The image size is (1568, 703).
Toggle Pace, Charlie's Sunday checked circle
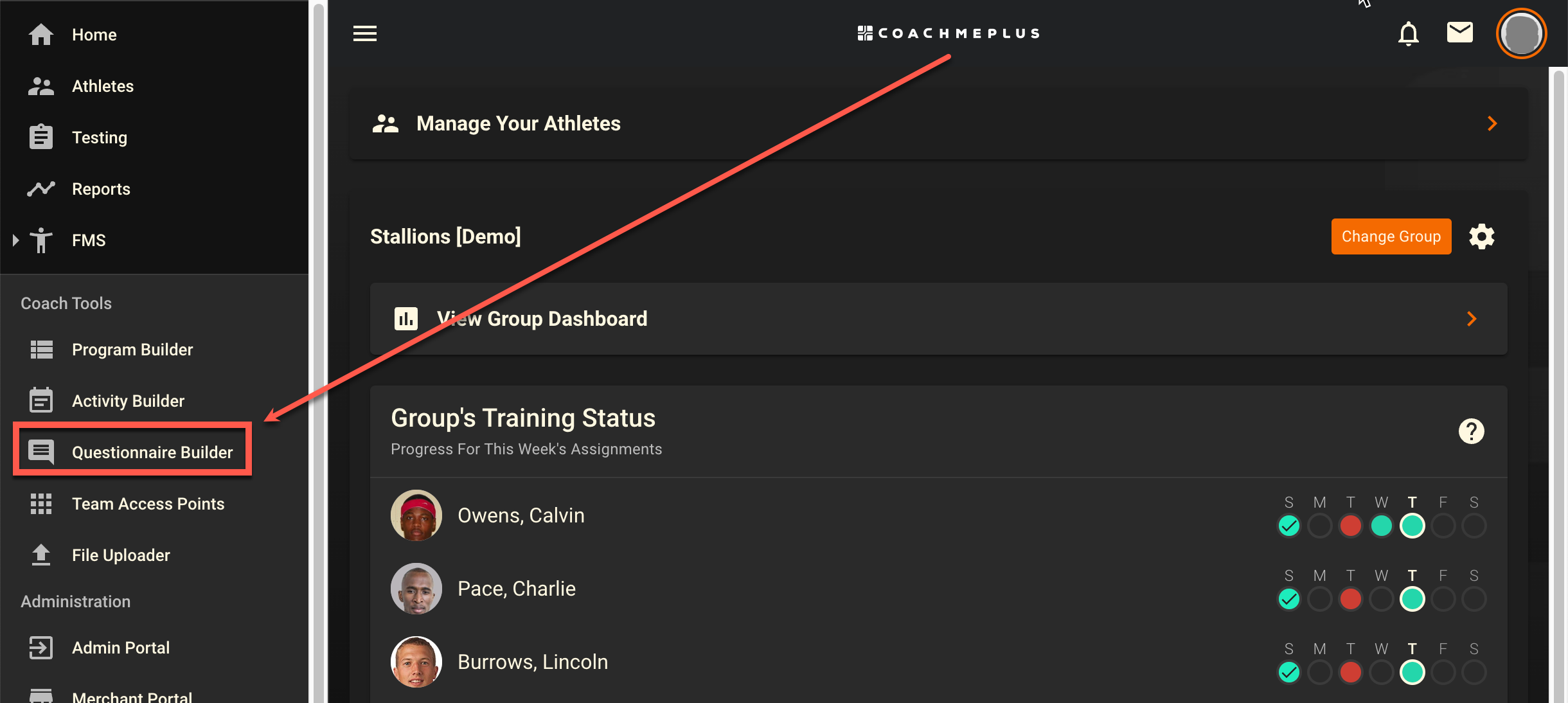point(1288,599)
